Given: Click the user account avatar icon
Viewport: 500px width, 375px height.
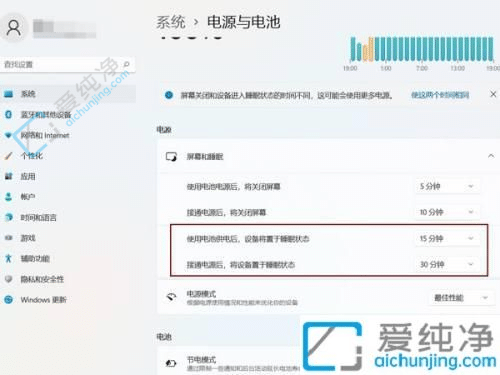Looking at the screenshot, I should (x=14, y=28).
